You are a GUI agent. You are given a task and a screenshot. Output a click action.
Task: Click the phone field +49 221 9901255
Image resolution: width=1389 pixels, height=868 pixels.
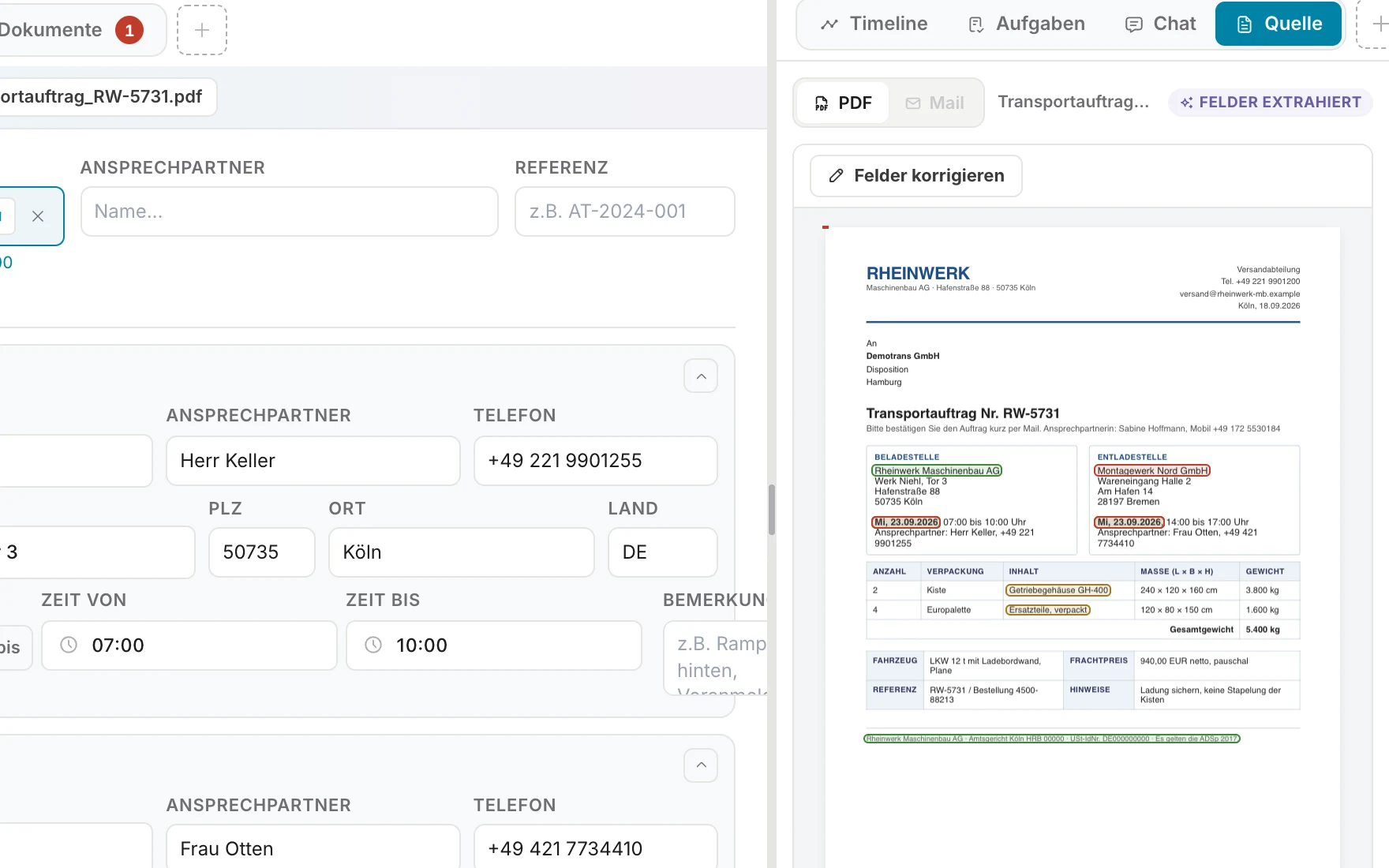point(596,461)
